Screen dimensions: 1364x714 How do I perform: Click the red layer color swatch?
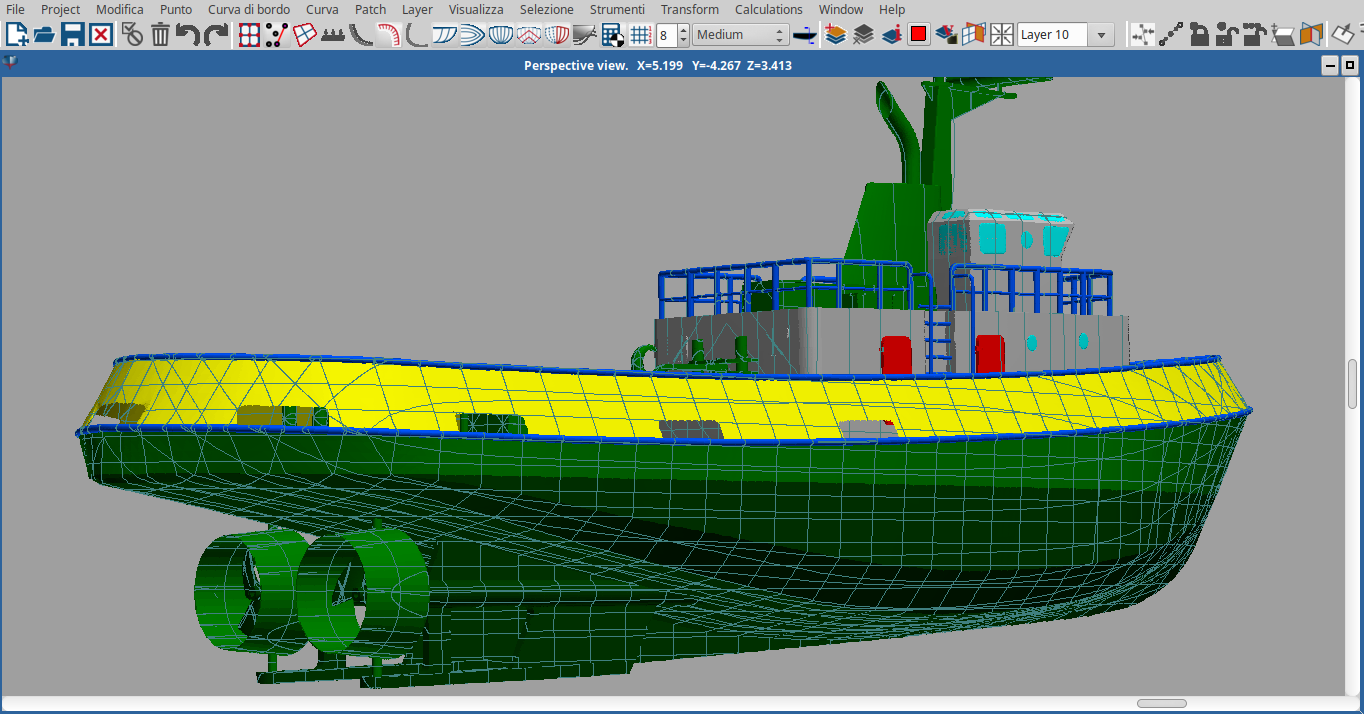tap(918, 35)
